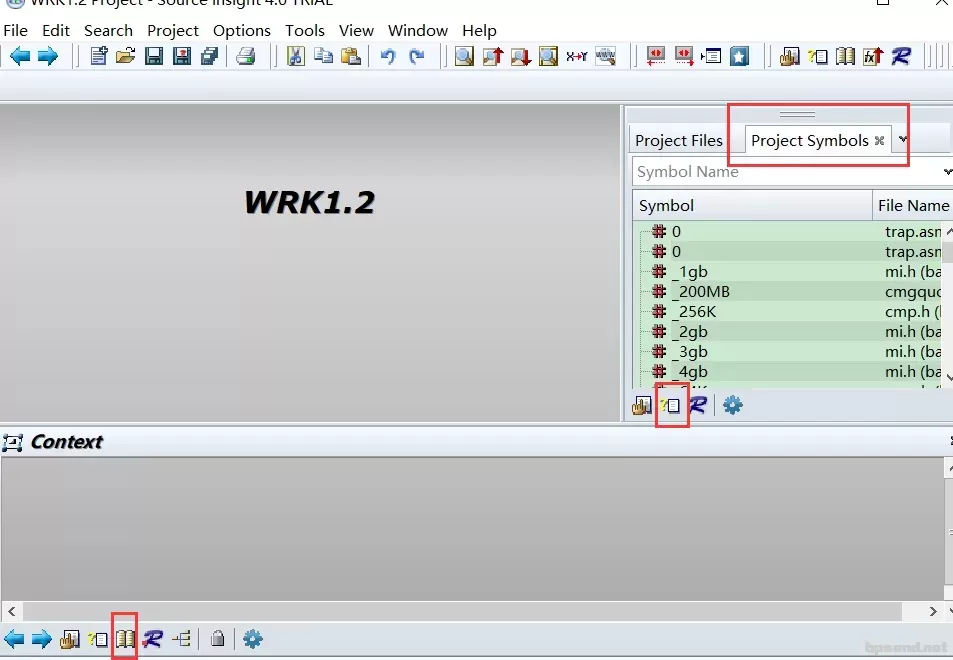Click Lookup References R in Project Symbols panel

point(698,405)
